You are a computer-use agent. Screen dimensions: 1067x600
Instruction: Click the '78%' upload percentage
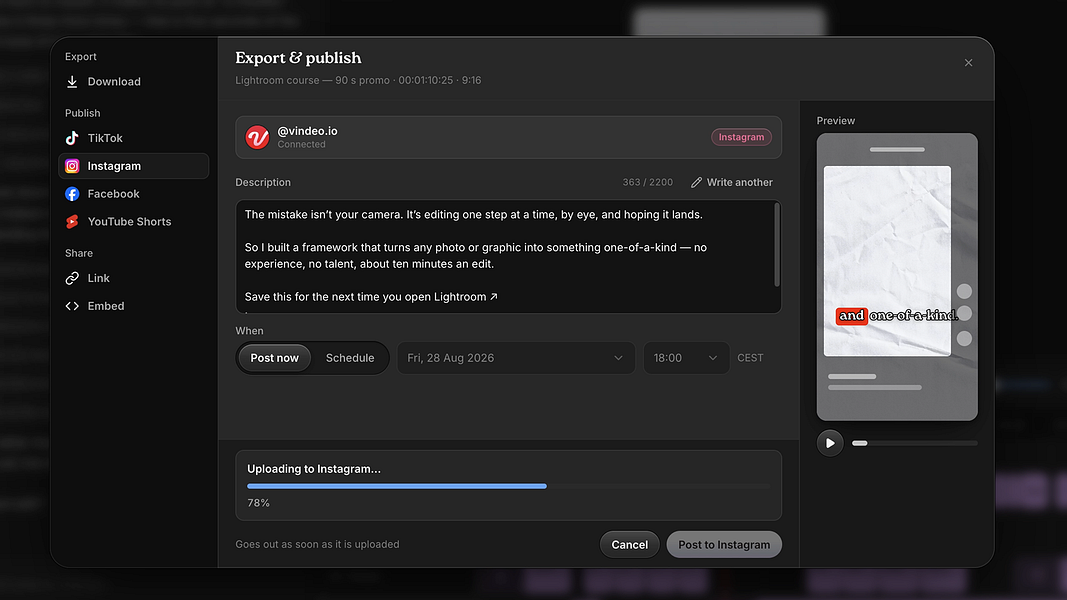point(258,503)
